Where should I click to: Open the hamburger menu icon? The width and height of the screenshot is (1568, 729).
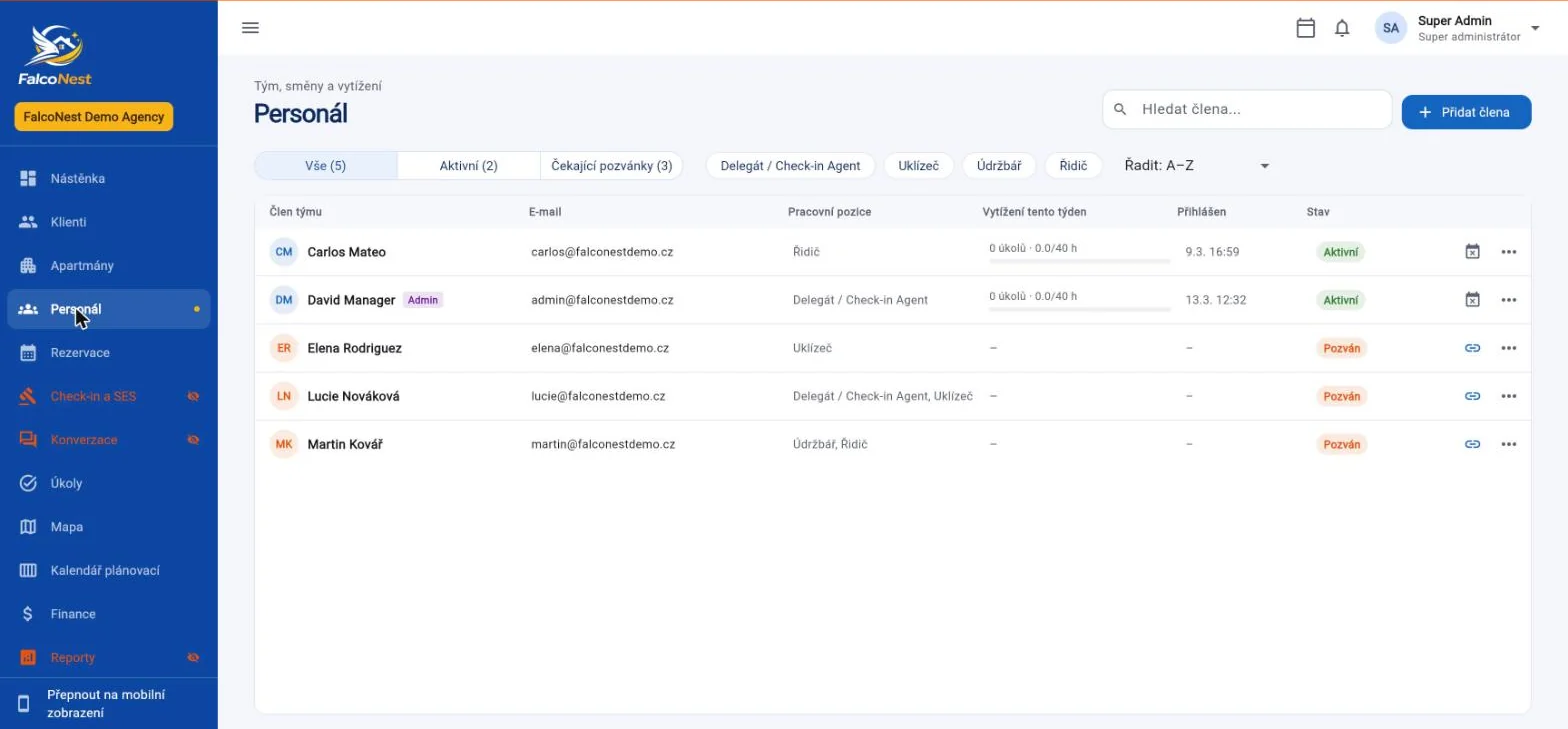coord(251,28)
